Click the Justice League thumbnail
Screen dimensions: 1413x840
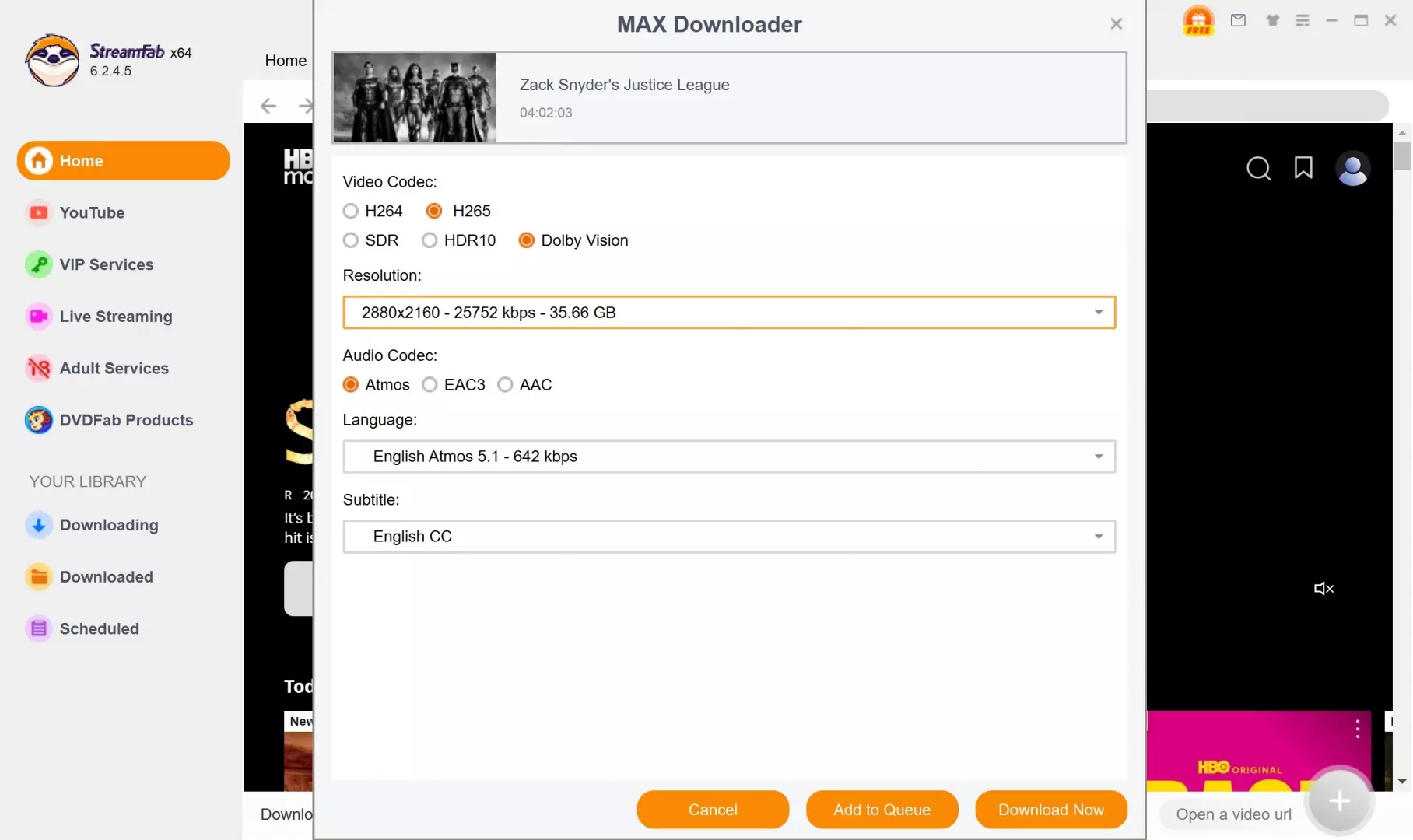(415, 98)
